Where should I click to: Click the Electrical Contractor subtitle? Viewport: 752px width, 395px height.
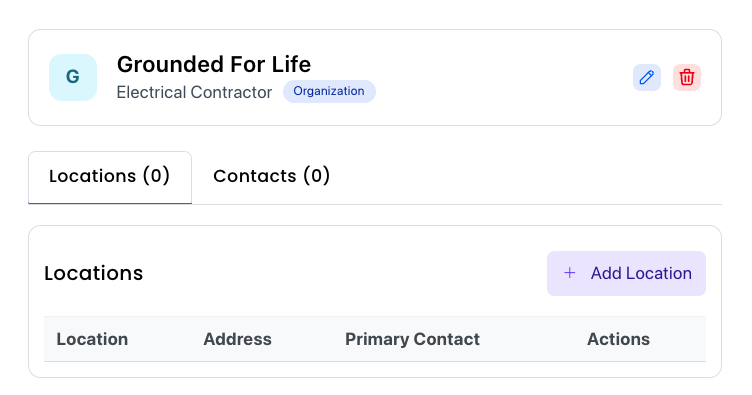coord(194,92)
